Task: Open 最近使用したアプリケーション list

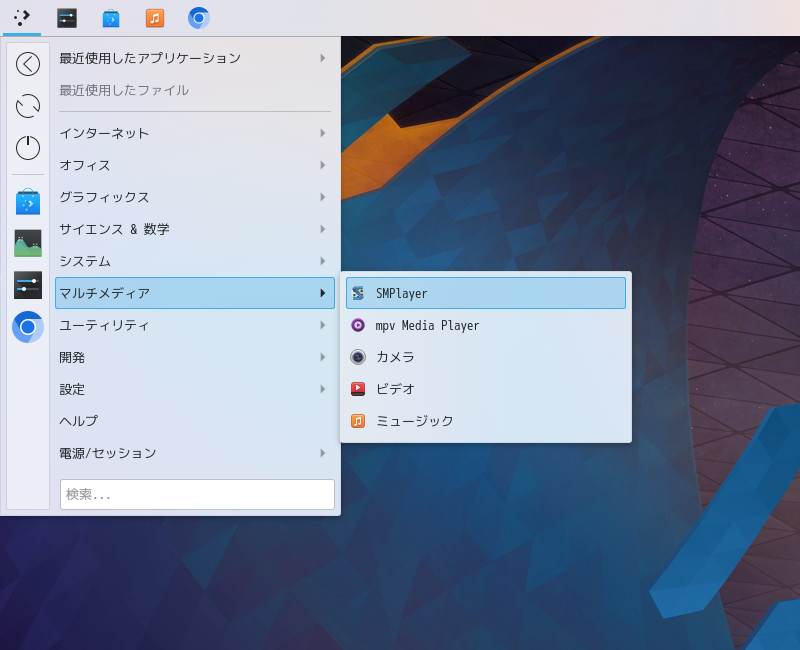Action: point(195,58)
